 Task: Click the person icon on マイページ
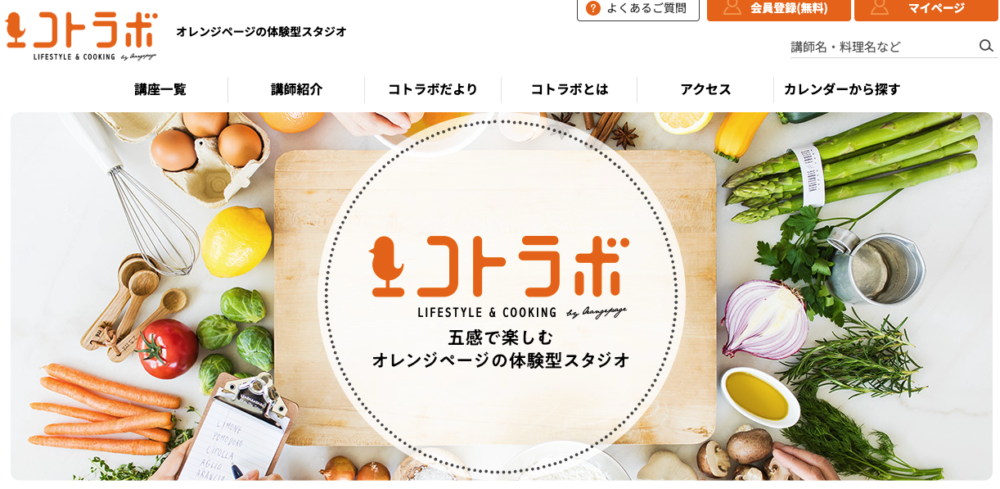point(880,8)
